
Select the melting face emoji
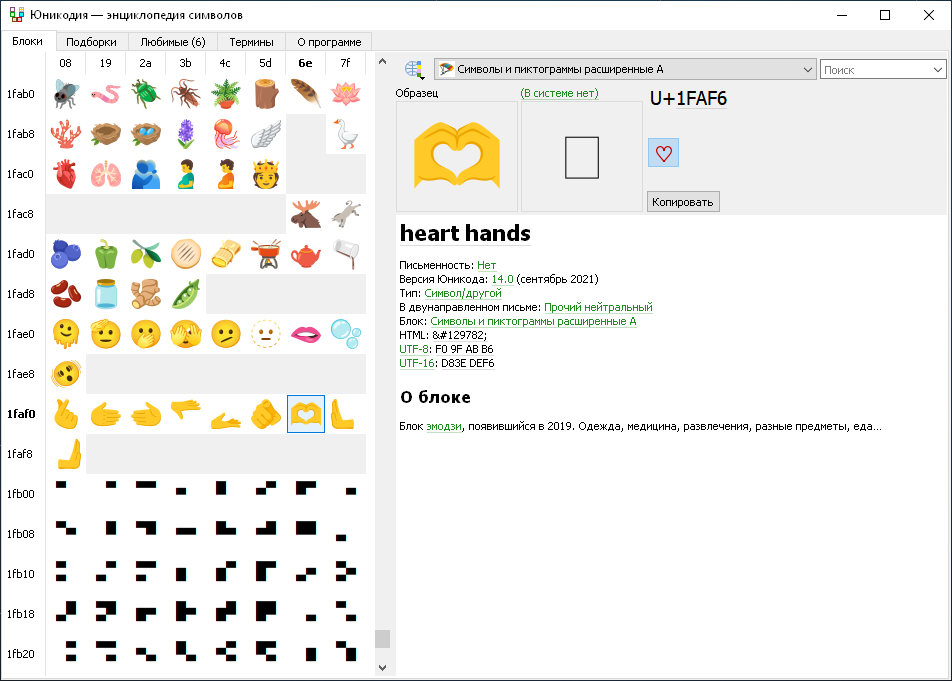coord(66,334)
